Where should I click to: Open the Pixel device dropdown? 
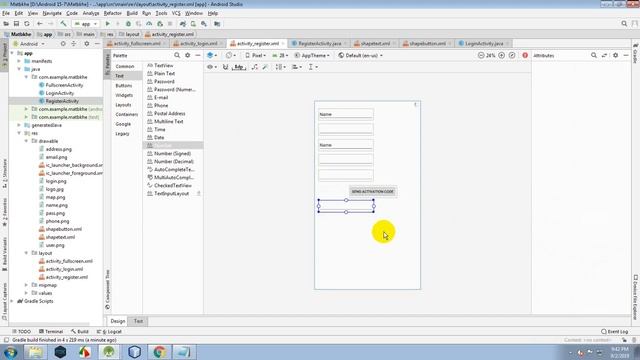point(256,55)
